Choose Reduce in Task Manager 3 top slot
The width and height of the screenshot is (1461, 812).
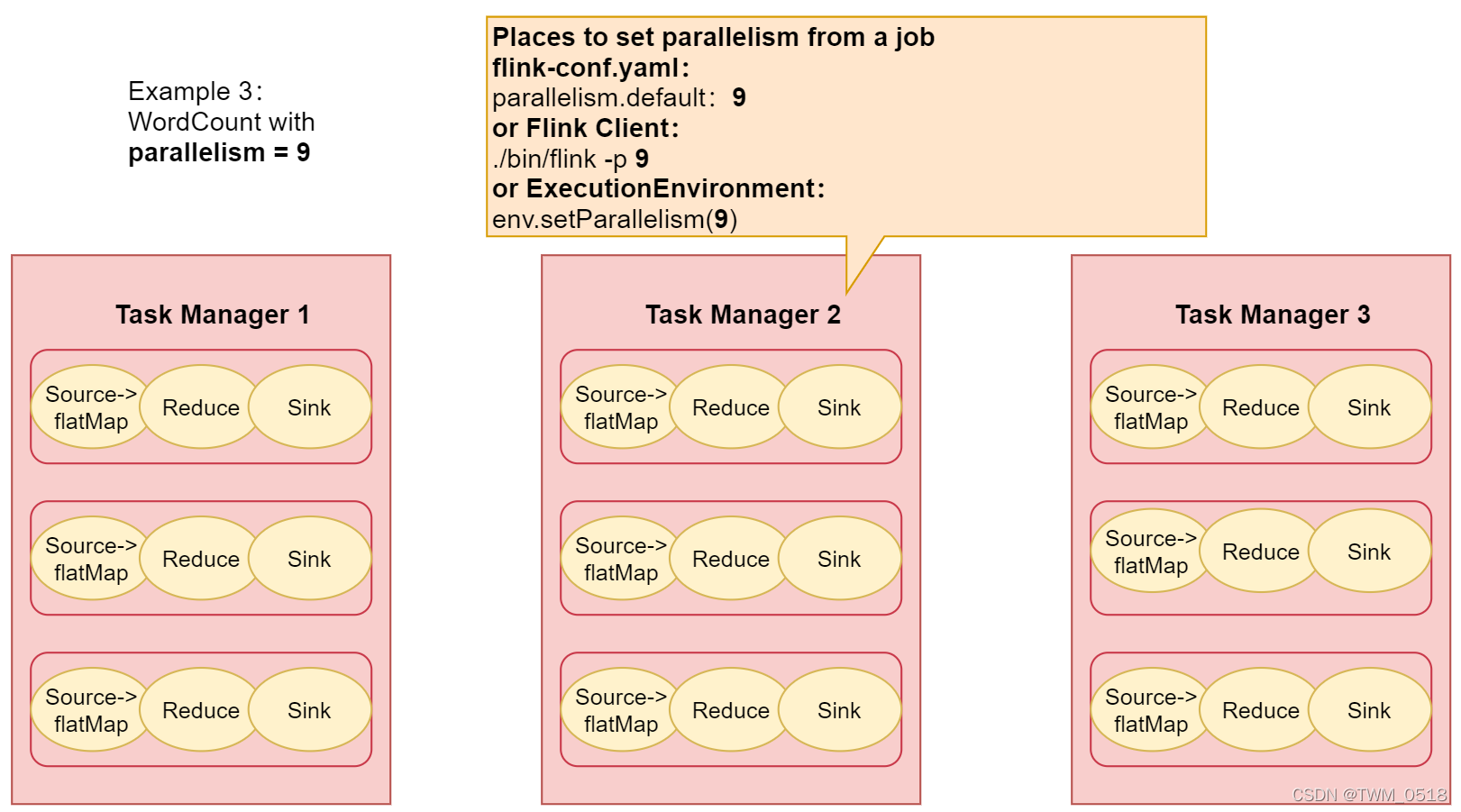1261,407
